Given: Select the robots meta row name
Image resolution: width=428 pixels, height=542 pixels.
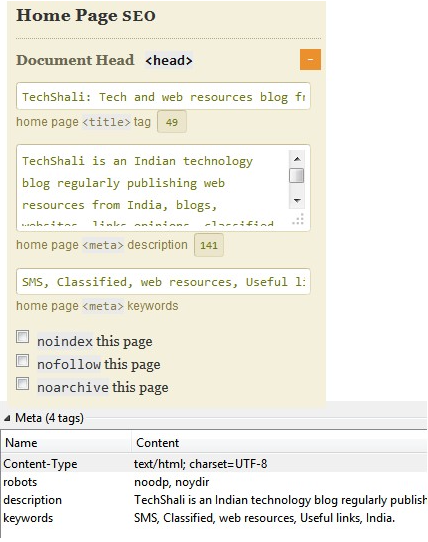Looking at the screenshot, I should coord(20,482).
